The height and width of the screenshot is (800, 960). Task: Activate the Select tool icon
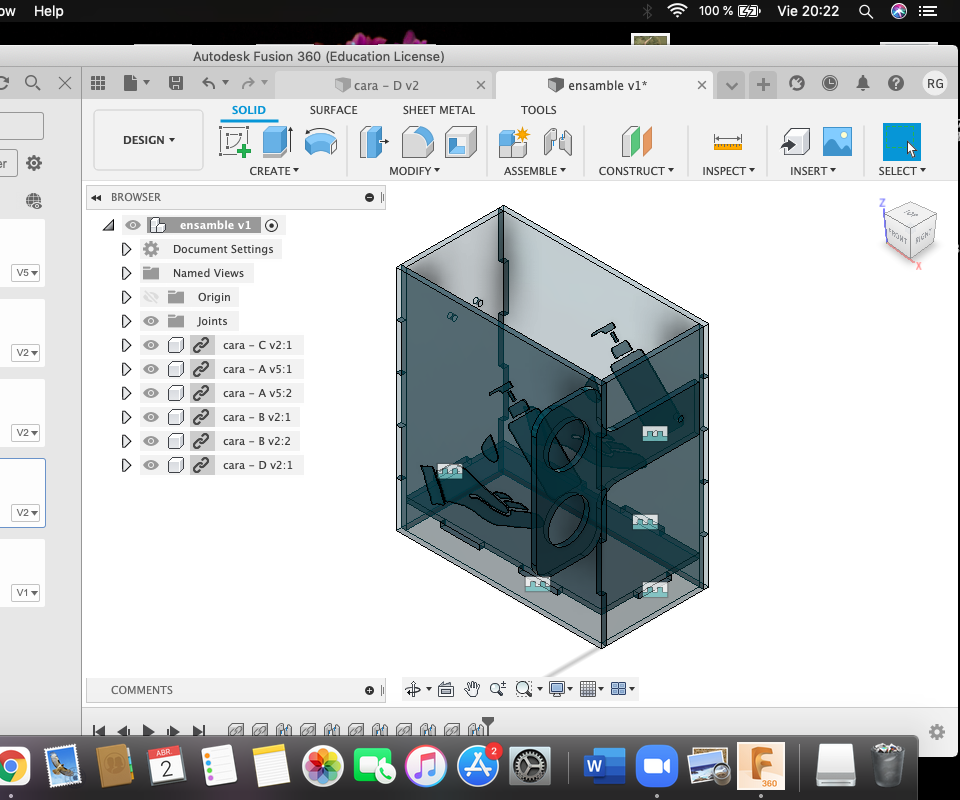(x=902, y=142)
